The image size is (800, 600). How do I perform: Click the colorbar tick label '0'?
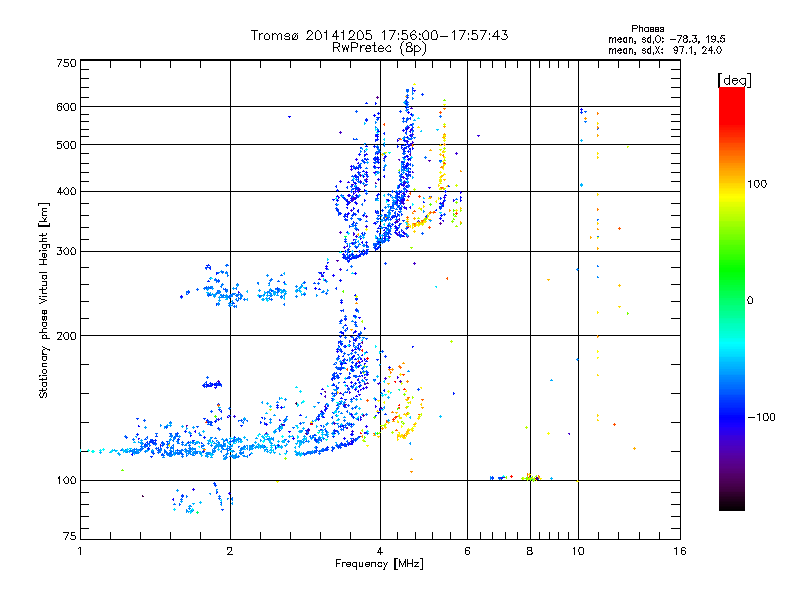point(750,301)
